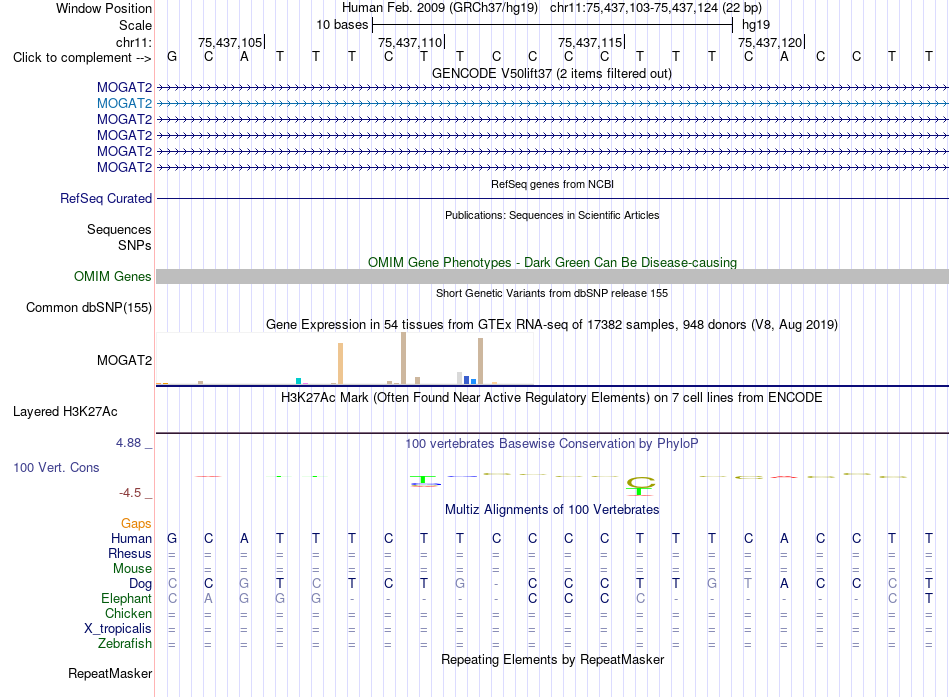Click the 75,437,110 position marker

(x=411, y=42)
